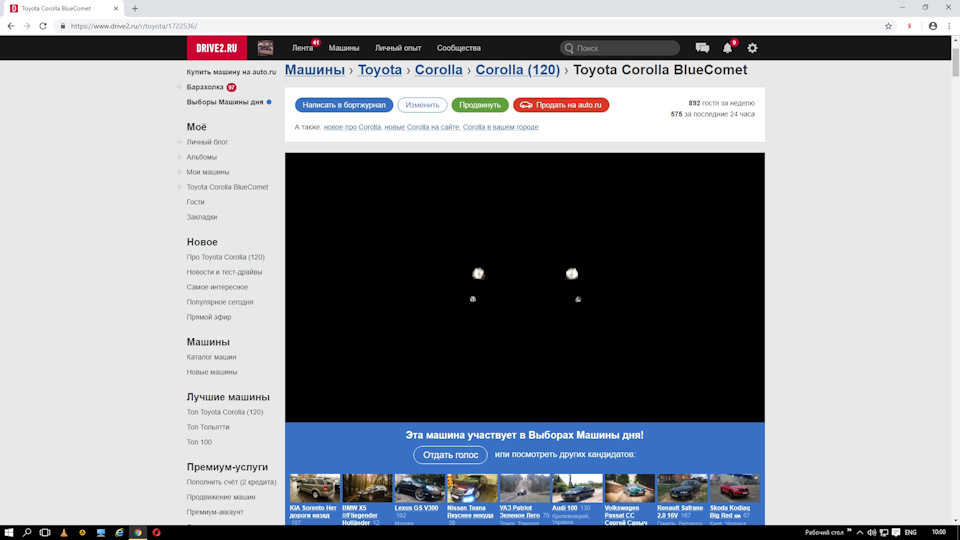This screenshot has height=540, width=960.
Task: Open Пополнить счёт (2 кредита) link
Action: pos(231,482)
